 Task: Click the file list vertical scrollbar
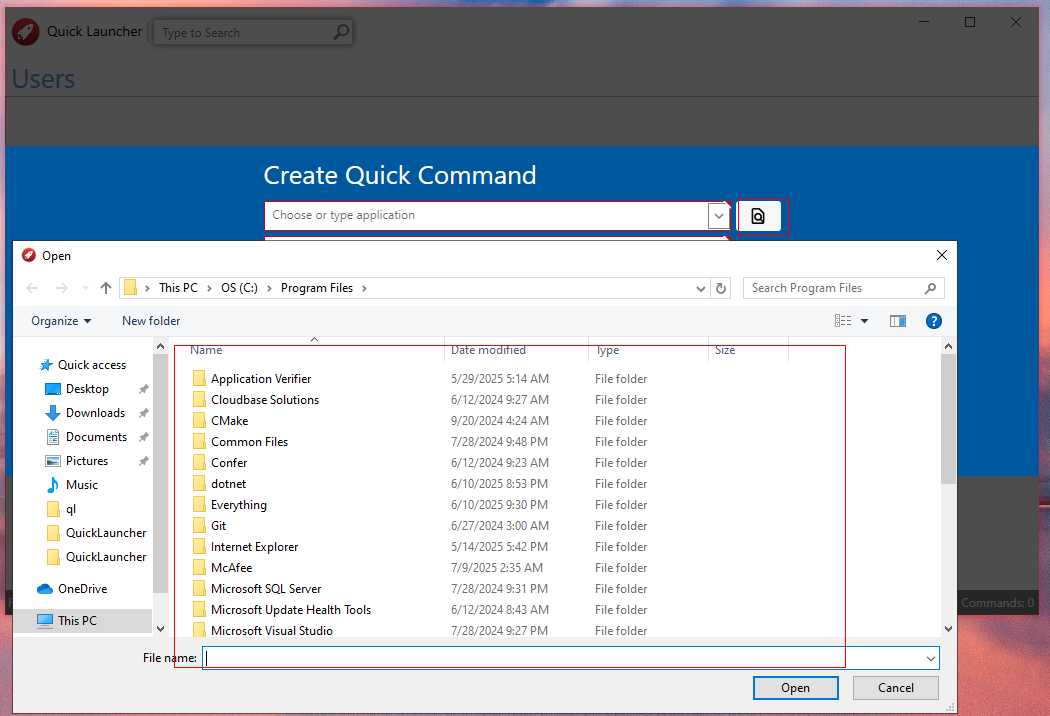pyautogui.click(x=948, y=487)
